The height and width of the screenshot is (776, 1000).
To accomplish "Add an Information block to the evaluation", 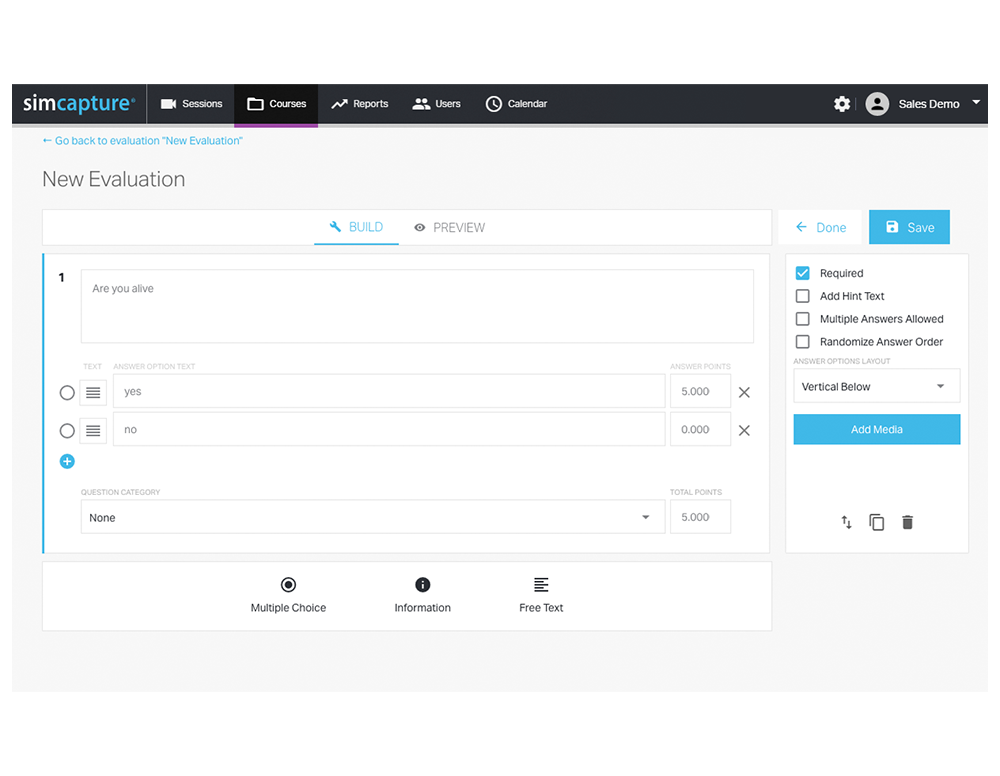I will point(422,595).
